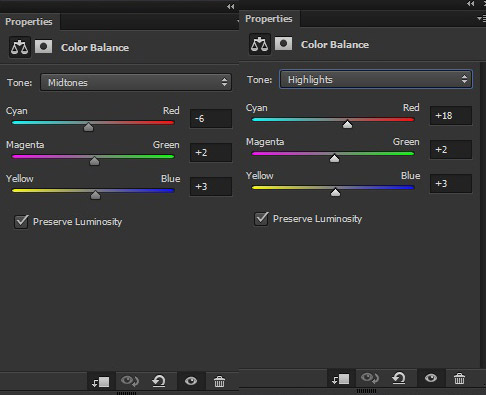Select the layer mask icon in Highlights panel
Image resolution: width=486 pixels, height=395 pixels.
(283, 44)
